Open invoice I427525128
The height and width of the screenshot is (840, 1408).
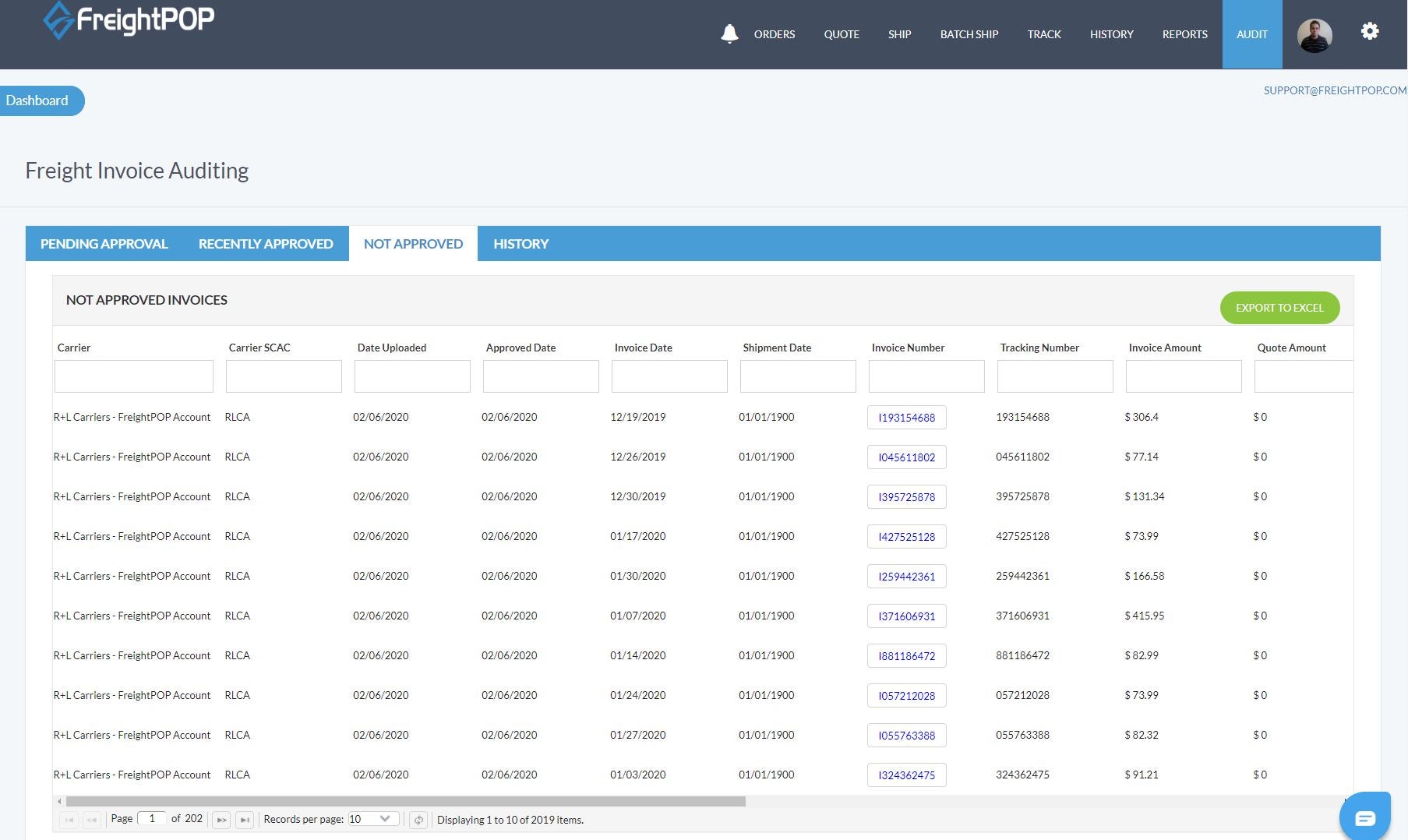tap(906, 537)
